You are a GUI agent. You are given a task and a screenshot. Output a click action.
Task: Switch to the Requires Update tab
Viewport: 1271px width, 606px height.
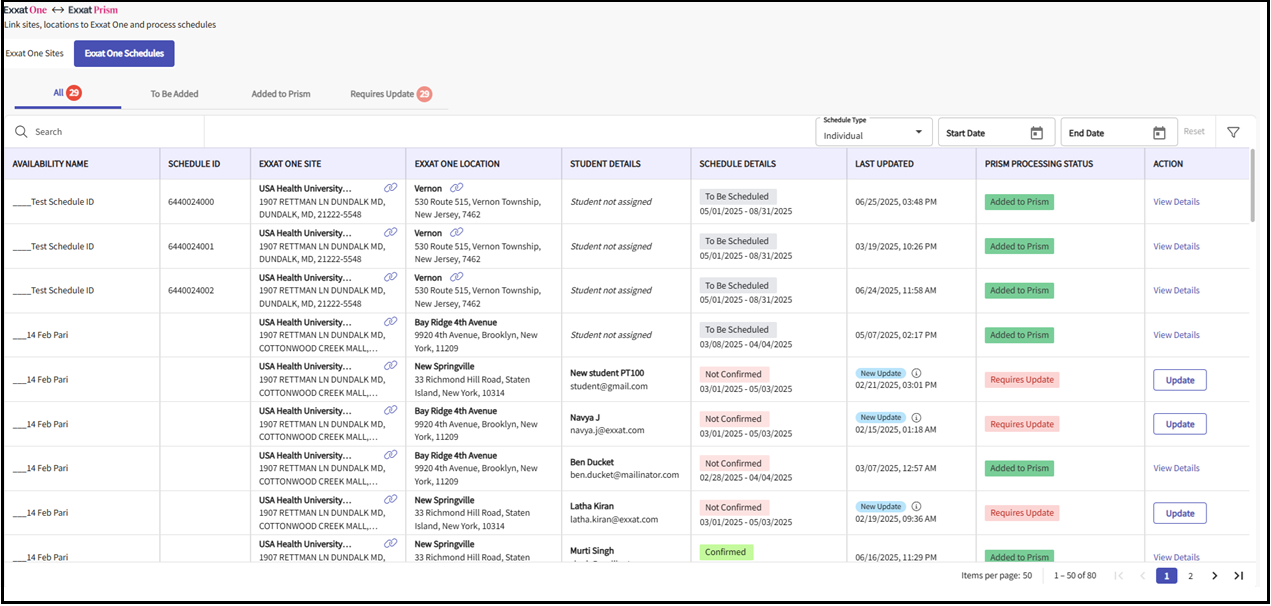point(390,94)
